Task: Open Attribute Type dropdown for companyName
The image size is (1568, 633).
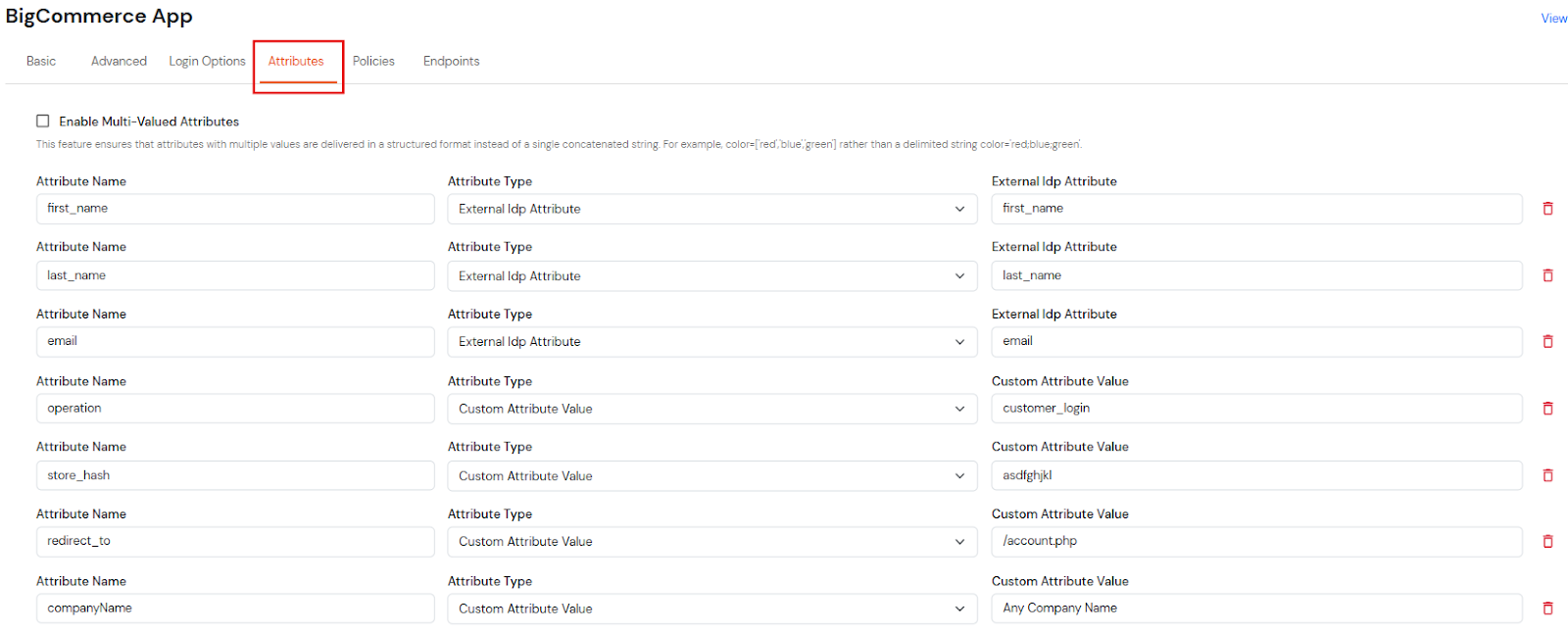Action: pyautogui.click(x=711, y=609)
